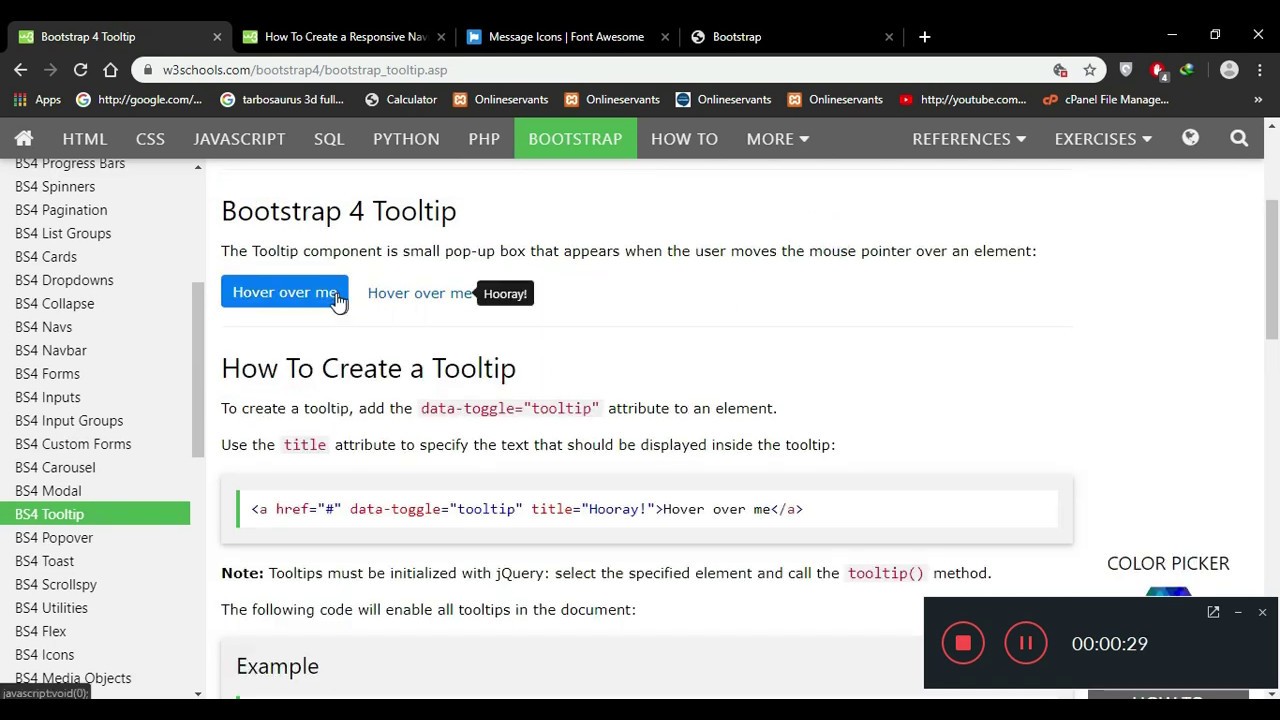Click the sidebar scroll down arrow
Screen dimensions: 1280x720
click(x=198, y=693)
